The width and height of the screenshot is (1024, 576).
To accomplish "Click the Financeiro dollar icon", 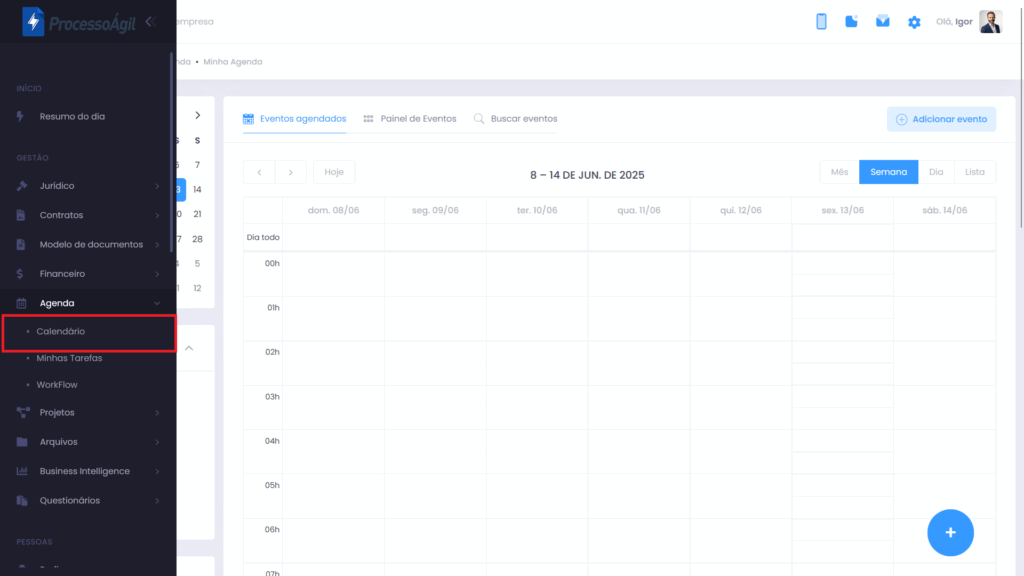I will 20,274.
